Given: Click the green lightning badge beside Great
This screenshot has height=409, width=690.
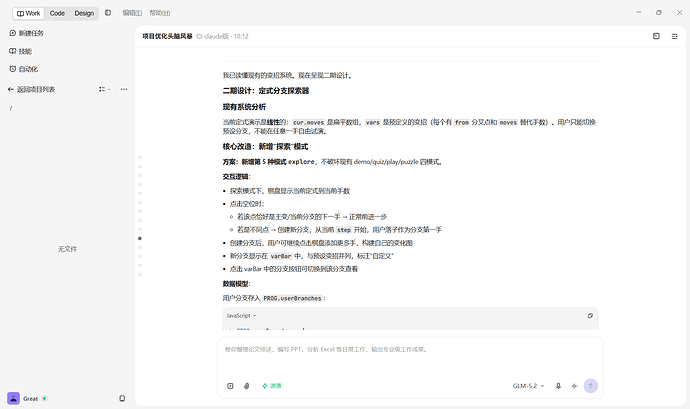Looking at the screenshot, I should tap(44, 398).
